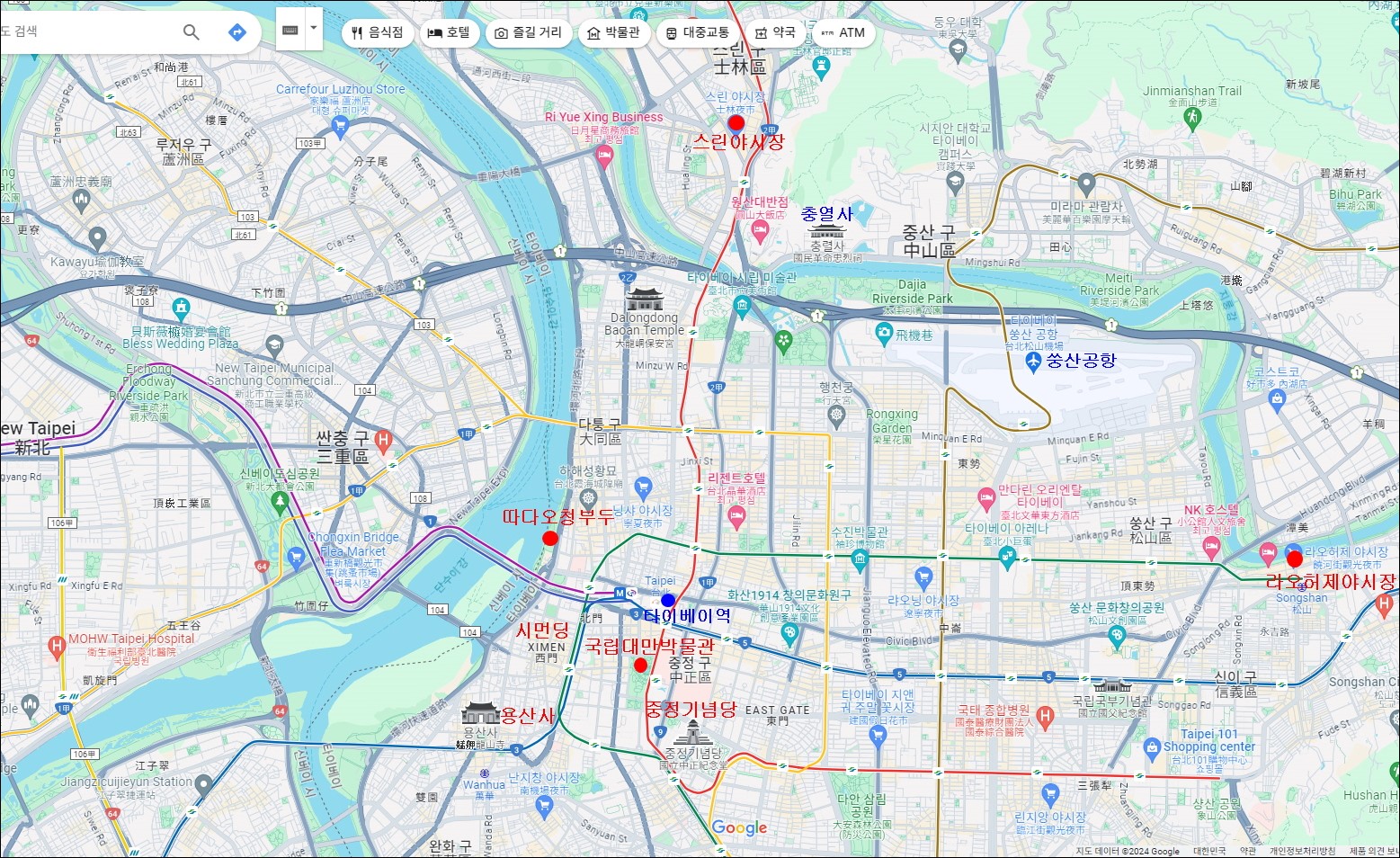Click the 국태 종합병원 hospital pin
1400x858 pixels.
click(1044, 717)
